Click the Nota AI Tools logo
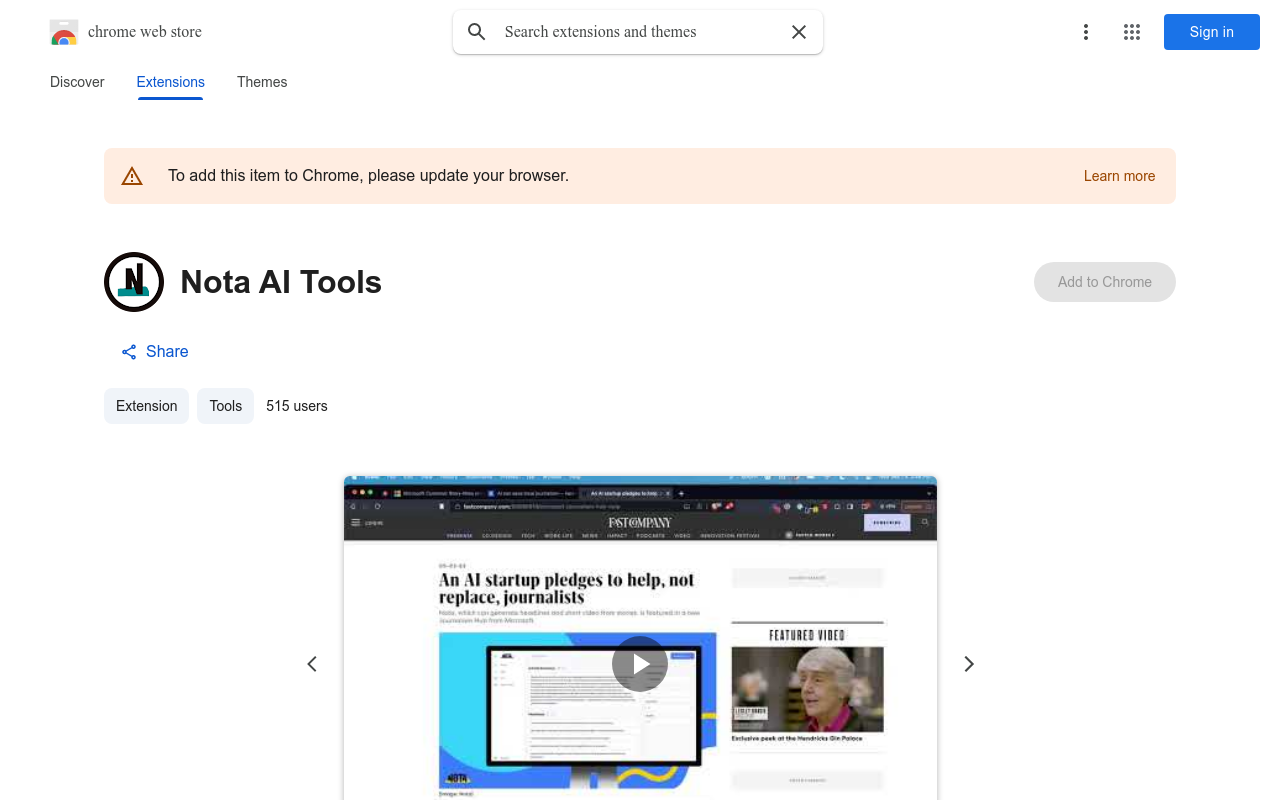Image resolution: width=1280 pixels, height=800 pixels. coord(134,282)
